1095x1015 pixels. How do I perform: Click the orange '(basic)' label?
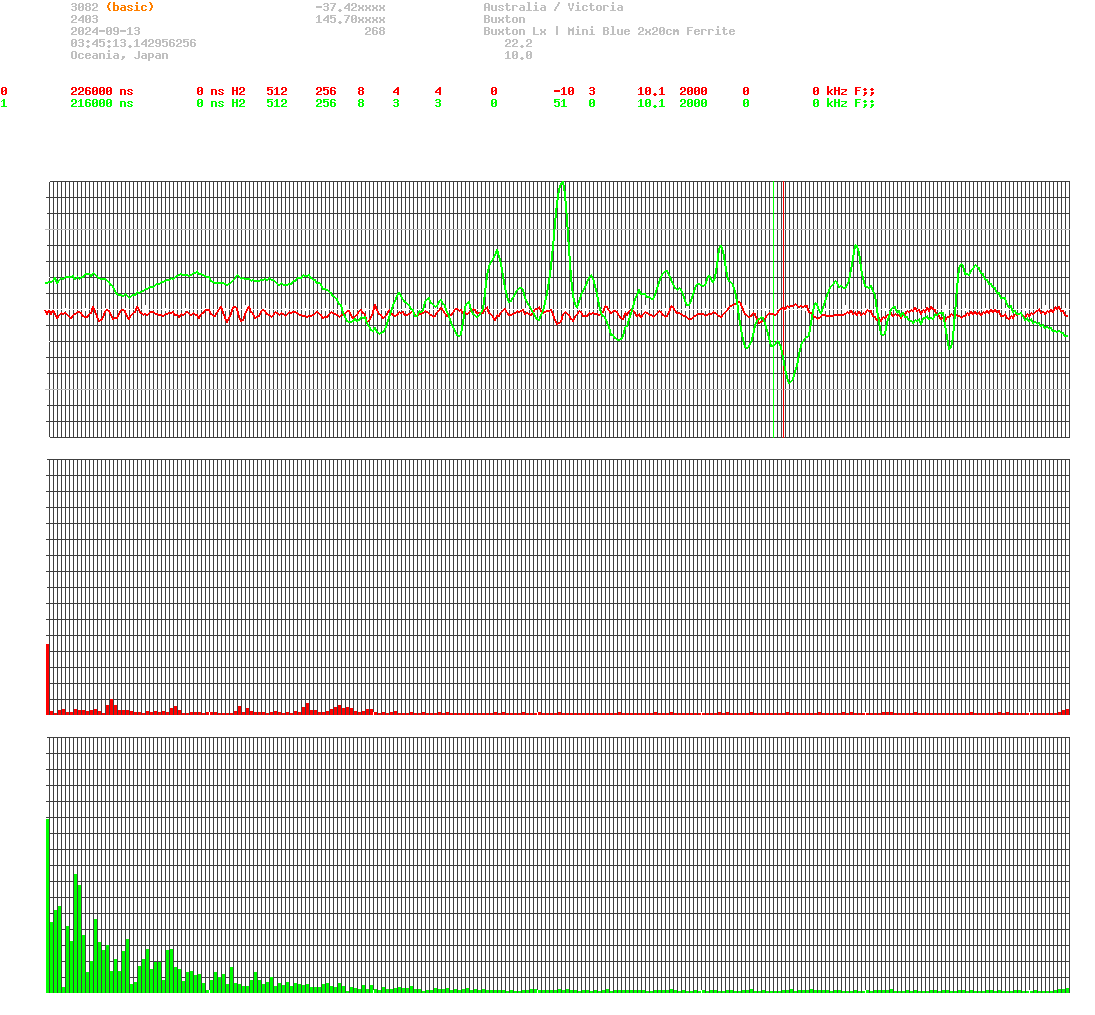click(x=130, y=7)
